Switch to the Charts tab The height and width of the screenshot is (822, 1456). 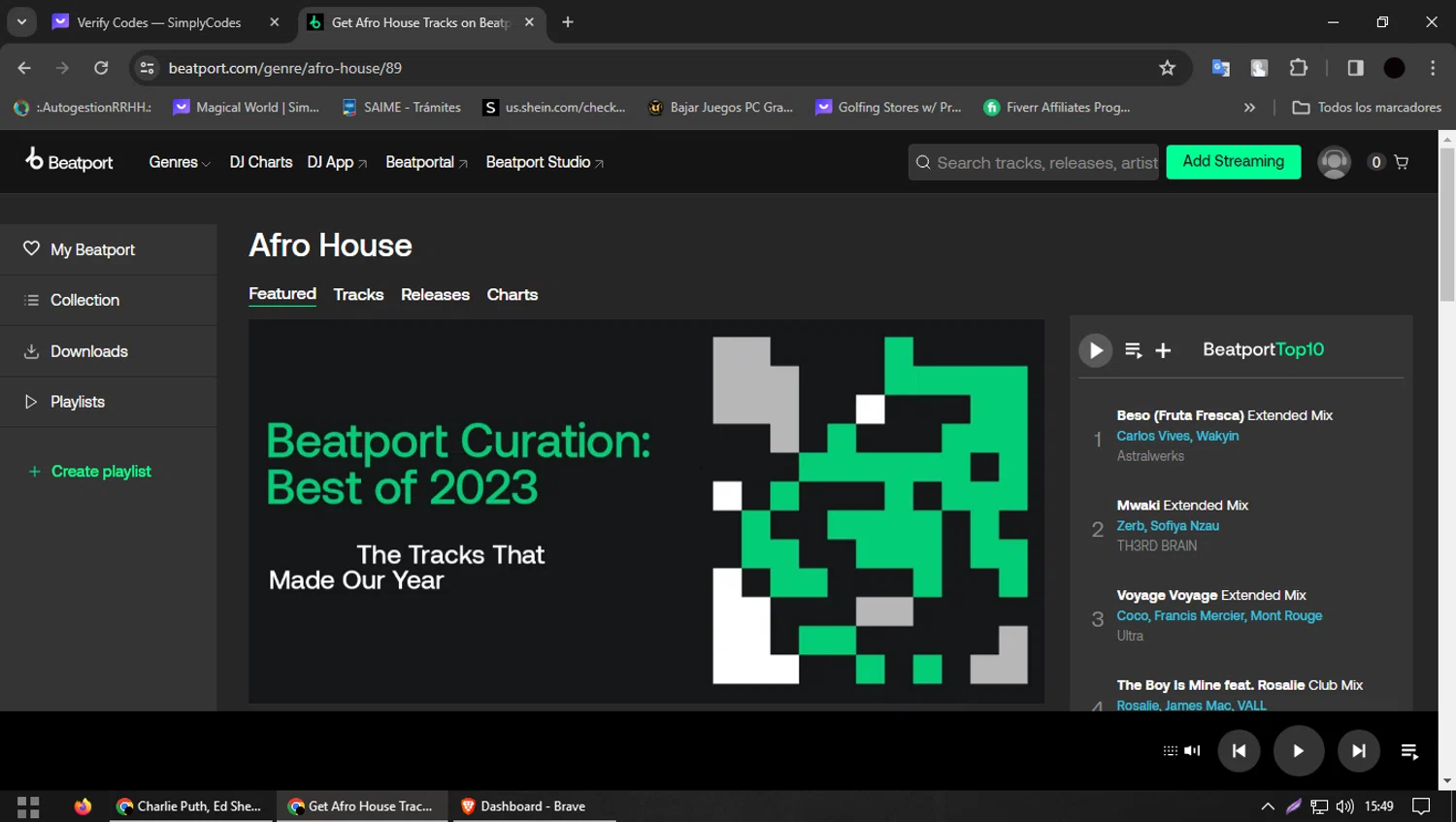pos(512,294)
